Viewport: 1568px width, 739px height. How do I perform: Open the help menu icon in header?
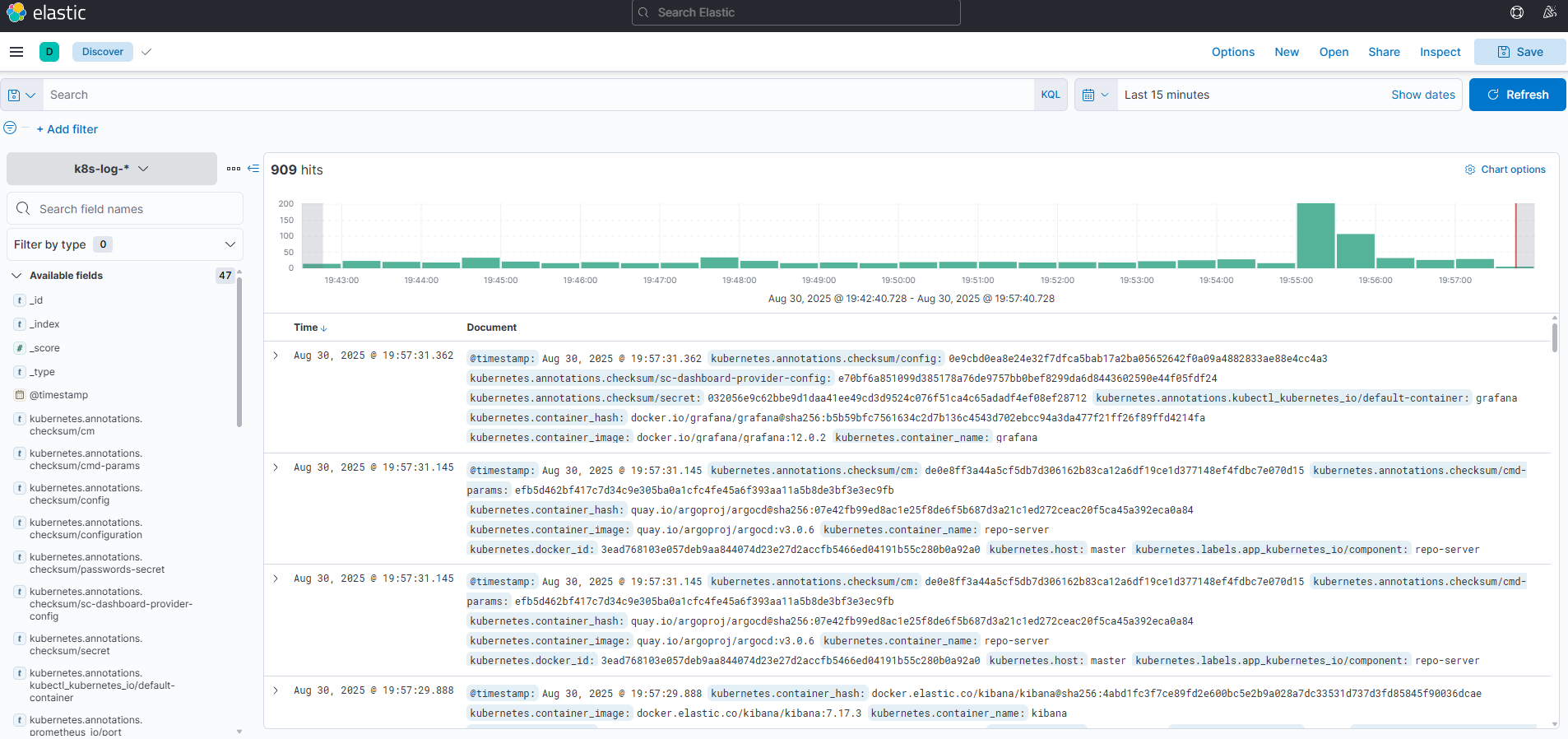[1517, 12]
